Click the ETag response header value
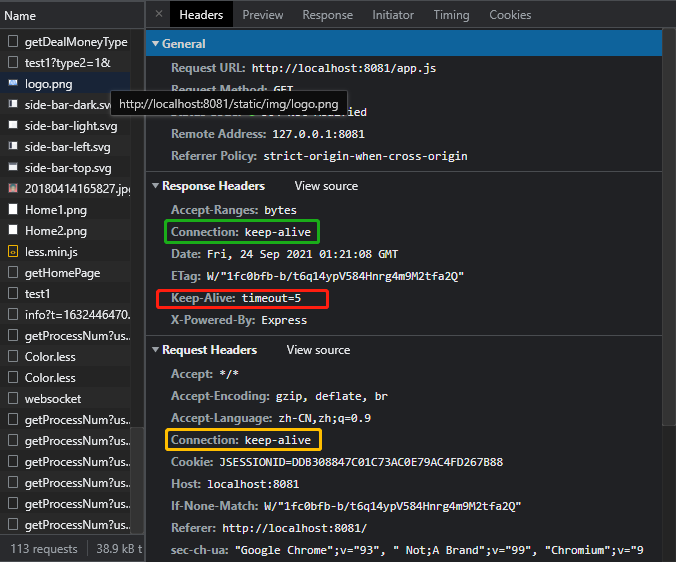676x562 pixels. (x=335, y=276)
